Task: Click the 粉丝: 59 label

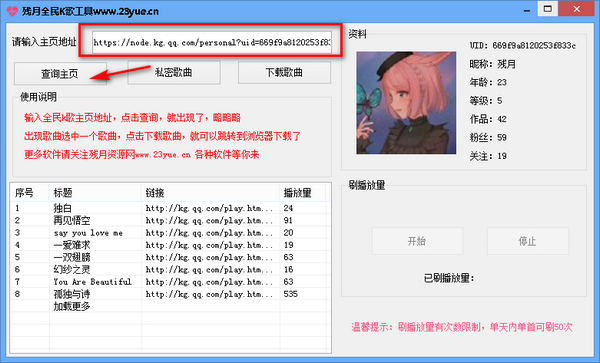Action: coord(488,137)
